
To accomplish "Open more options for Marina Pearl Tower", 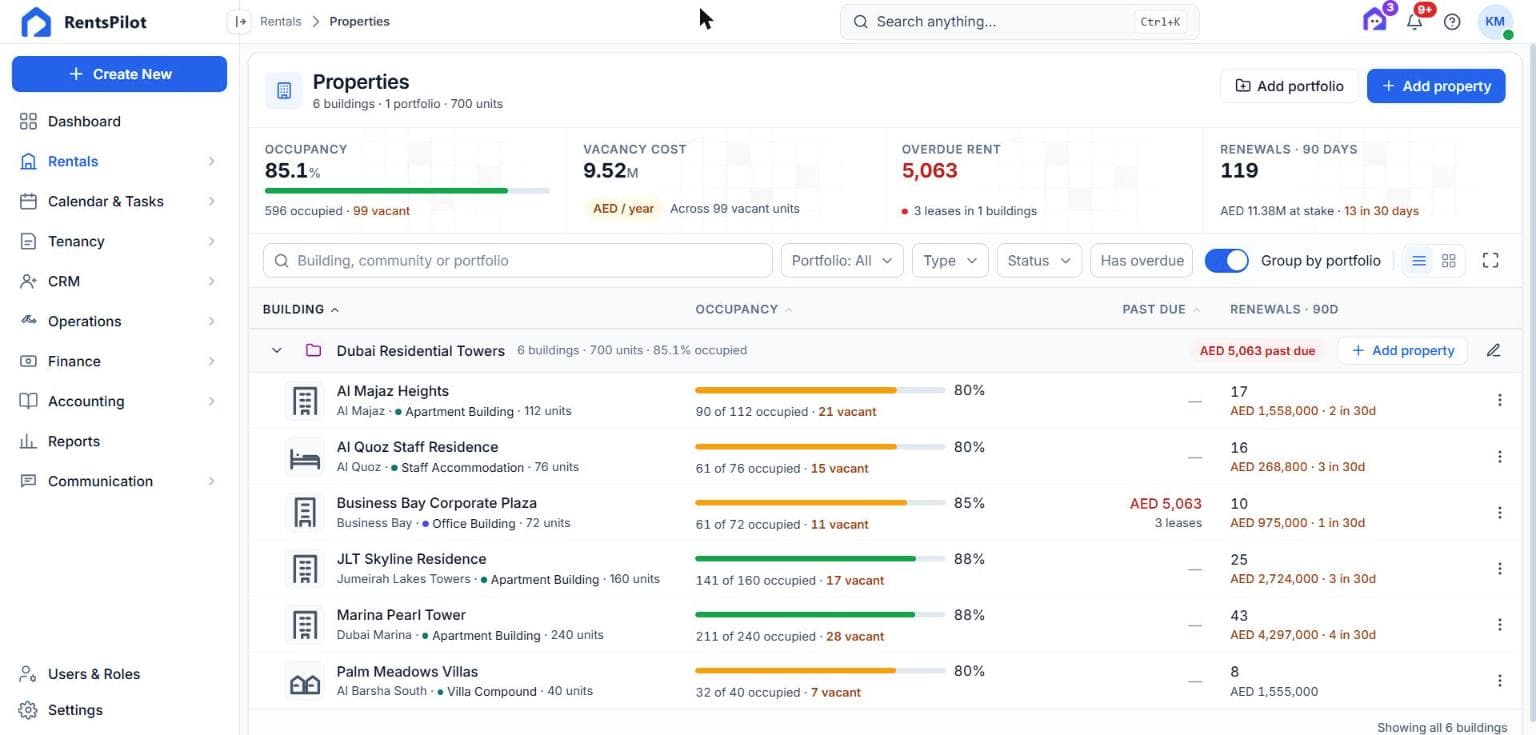I will (x=1499, y=624).
